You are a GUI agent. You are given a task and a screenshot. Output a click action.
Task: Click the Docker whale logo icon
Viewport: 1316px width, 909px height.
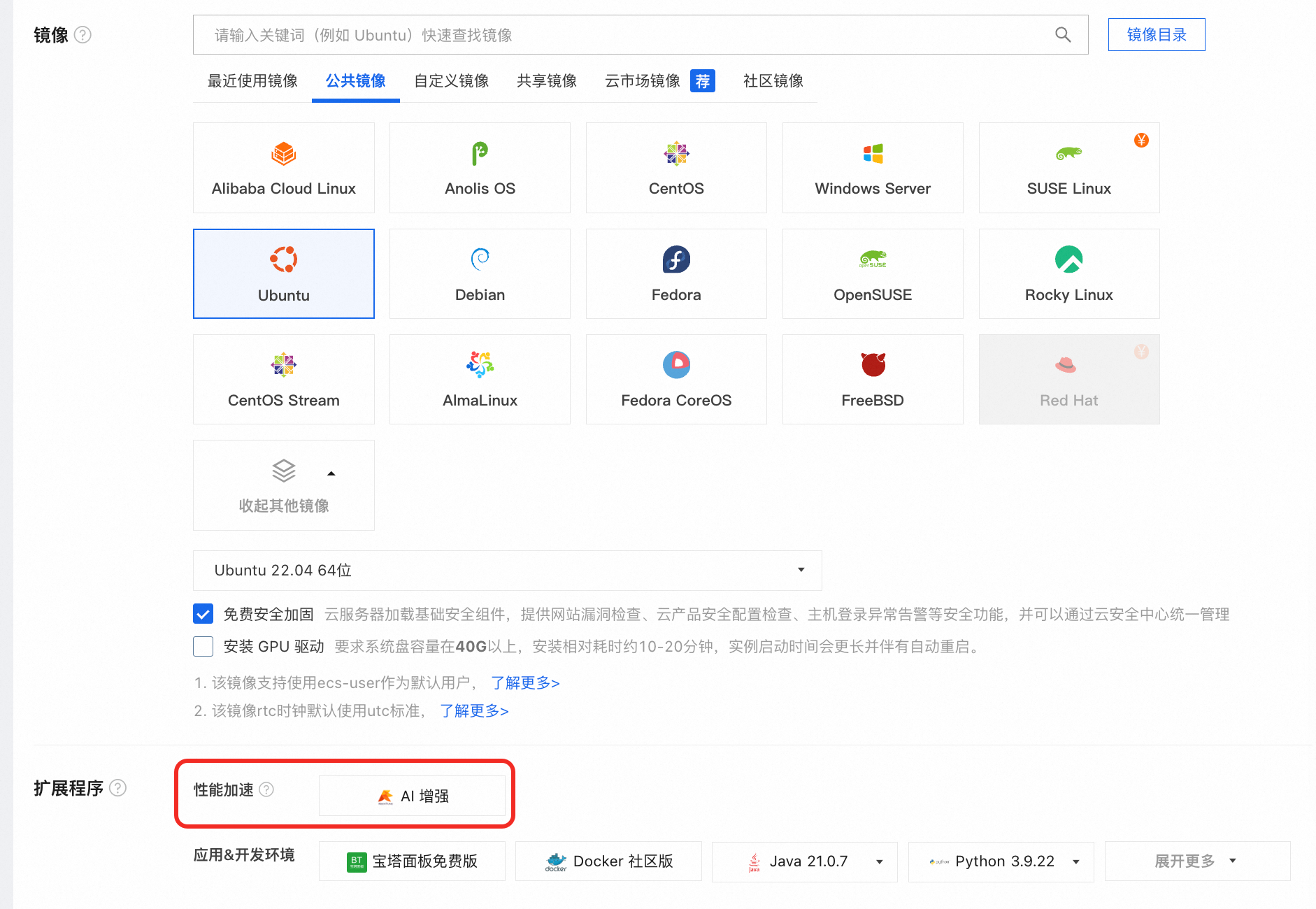coord(556,861)
